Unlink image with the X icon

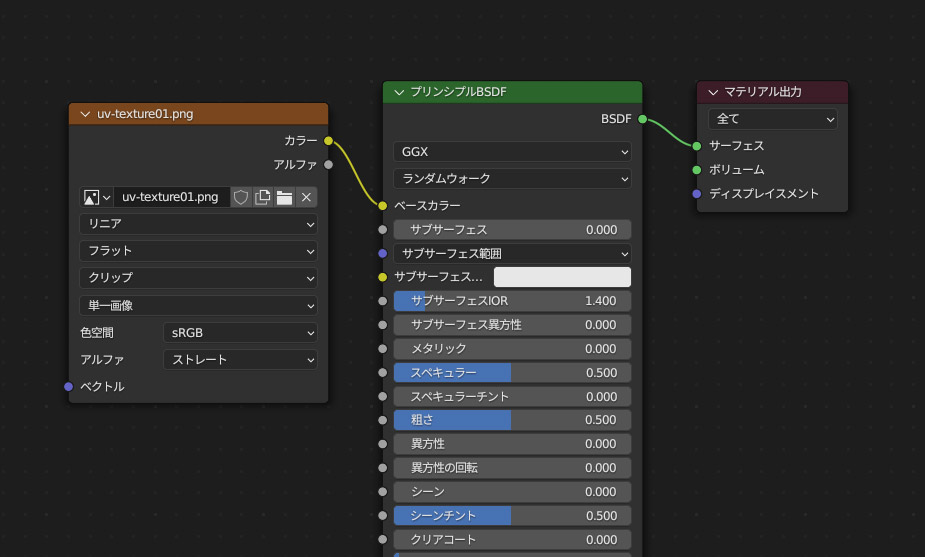(307, 197)
